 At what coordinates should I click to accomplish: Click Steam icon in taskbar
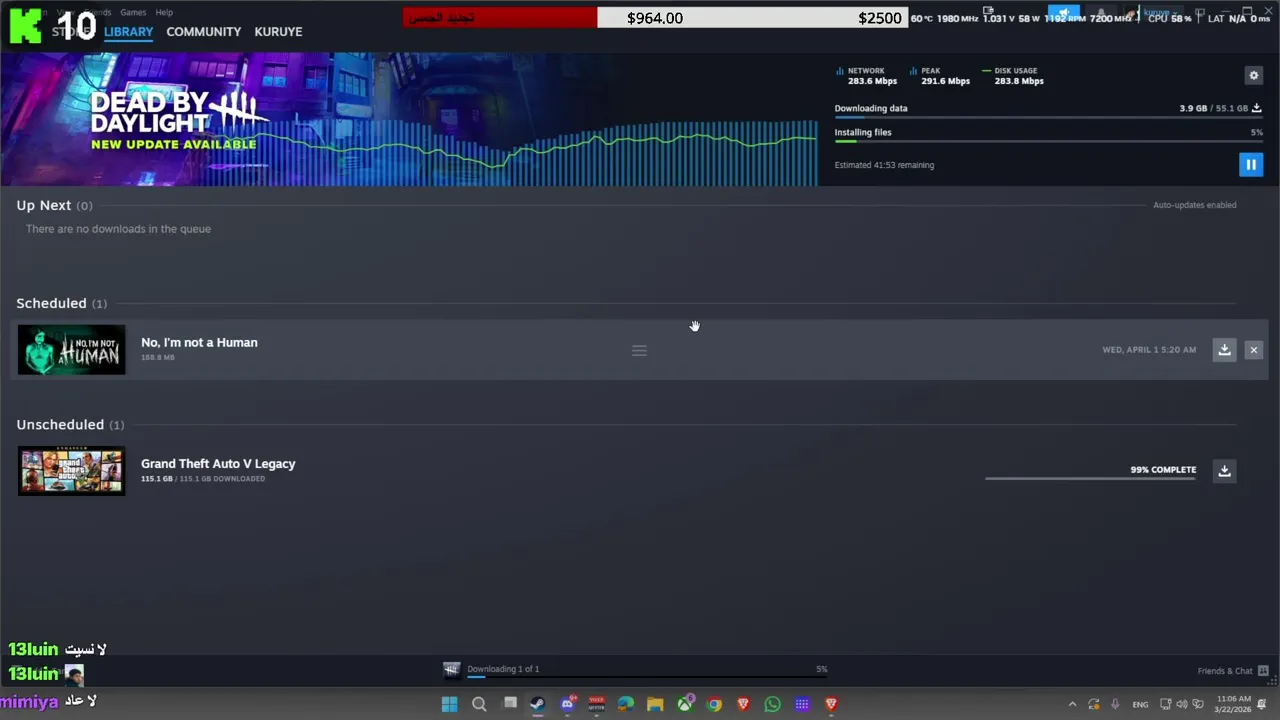537,704
